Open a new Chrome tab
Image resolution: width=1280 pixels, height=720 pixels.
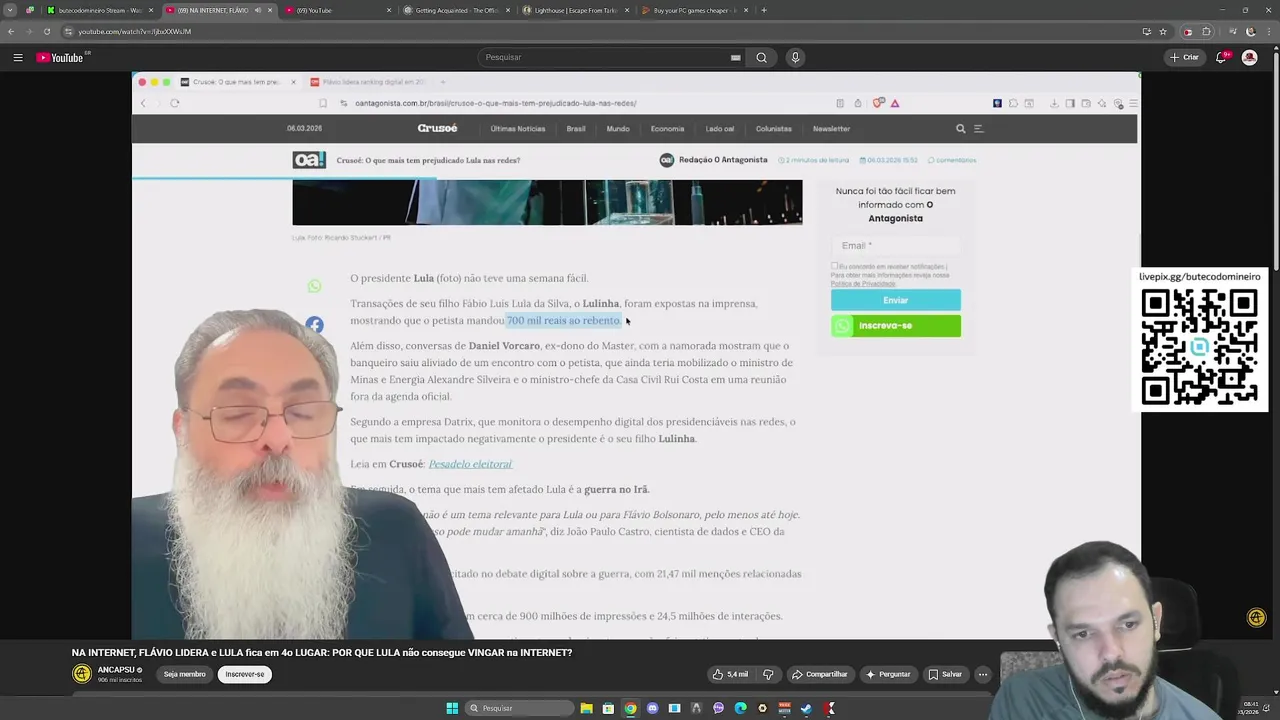(764, 10)
